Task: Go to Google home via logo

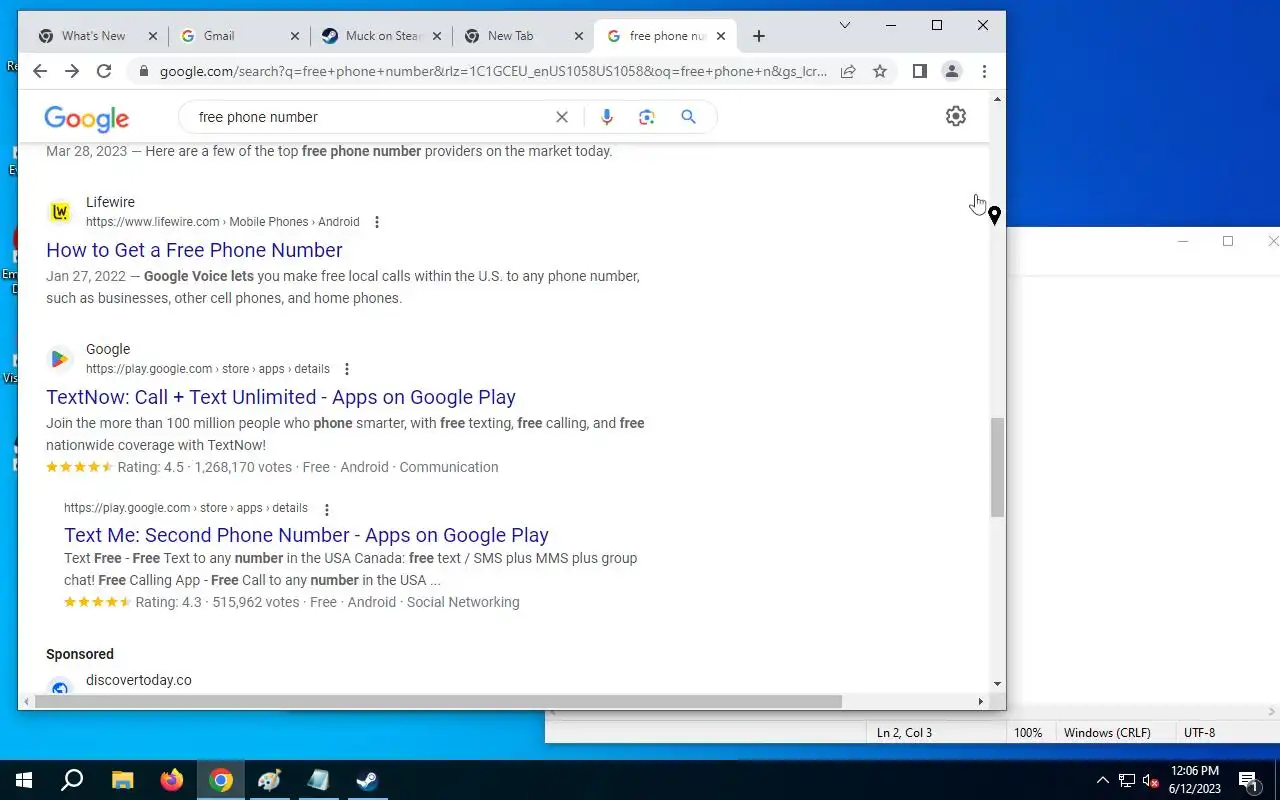Action: (87, 119)
